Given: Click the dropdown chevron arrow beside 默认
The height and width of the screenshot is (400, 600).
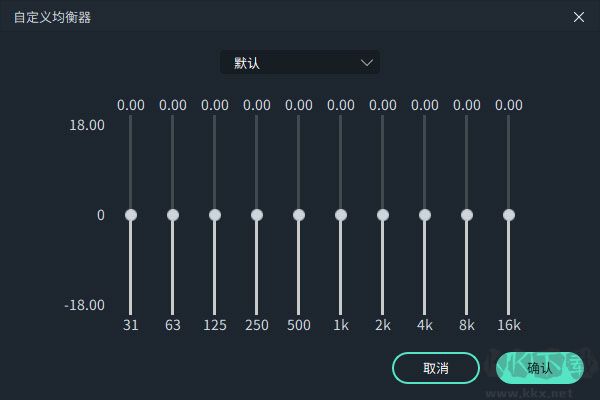Looking at the screenshot, I should [367, 63].
